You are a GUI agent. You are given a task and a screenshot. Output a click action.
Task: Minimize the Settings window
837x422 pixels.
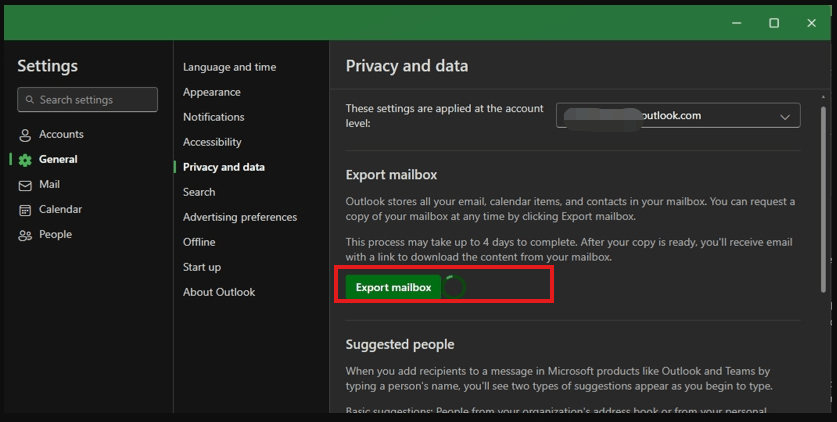pyautogui.click(x=737, y=23)
